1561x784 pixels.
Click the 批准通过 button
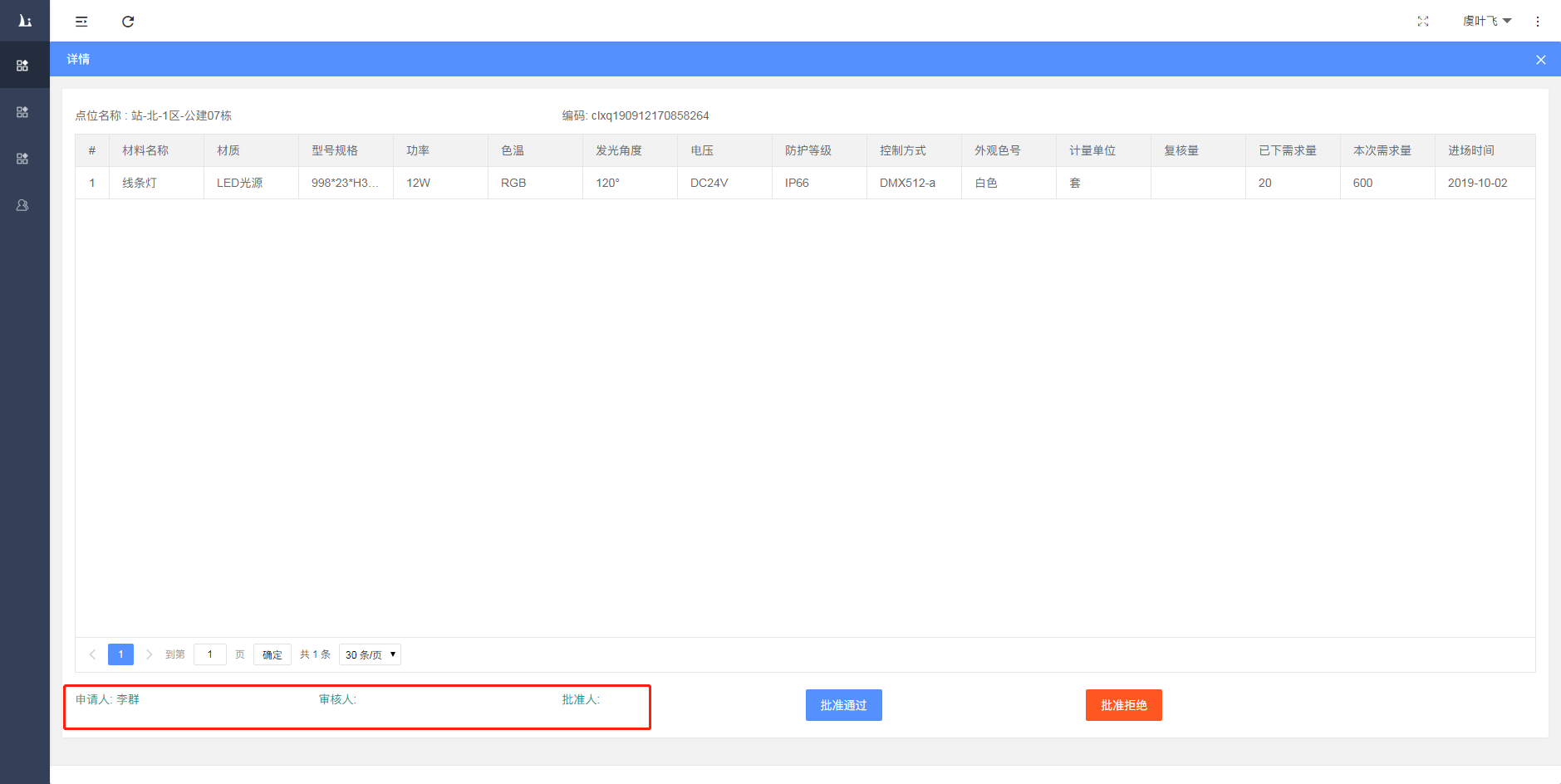844,705
